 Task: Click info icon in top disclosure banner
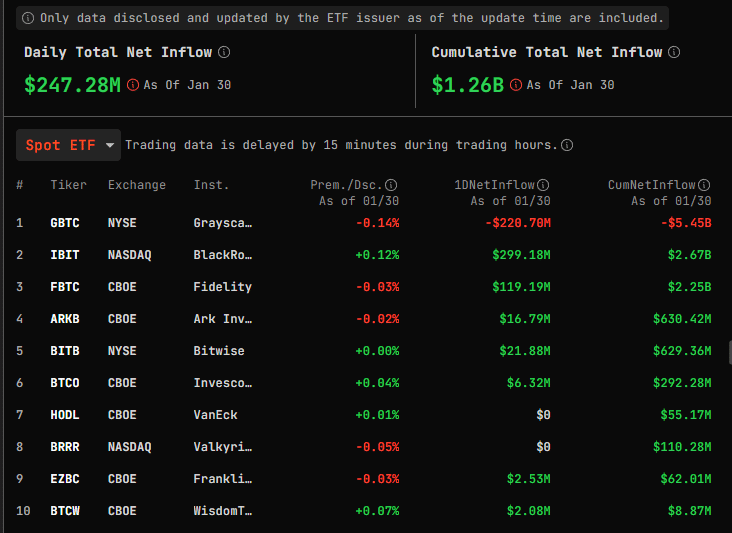click(28, 18)
